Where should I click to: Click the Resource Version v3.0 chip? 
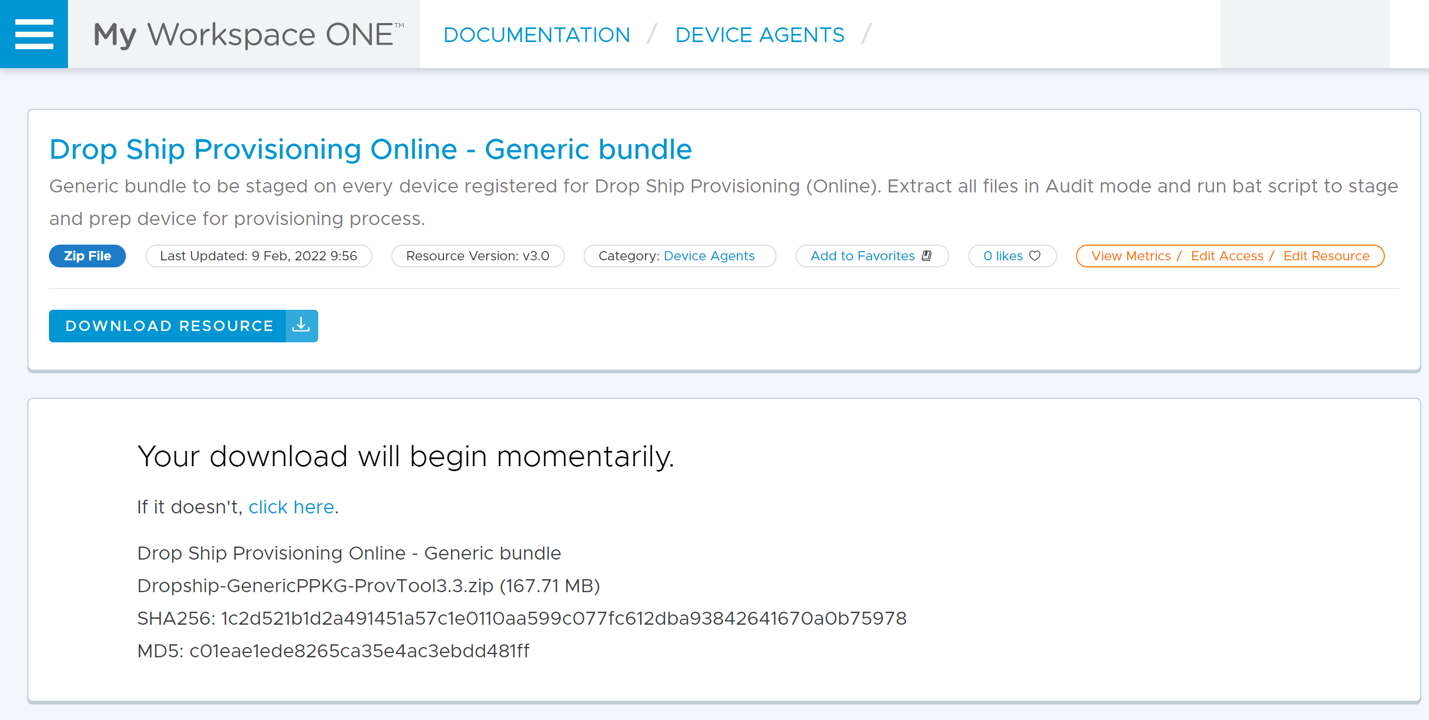coord(477,255)
